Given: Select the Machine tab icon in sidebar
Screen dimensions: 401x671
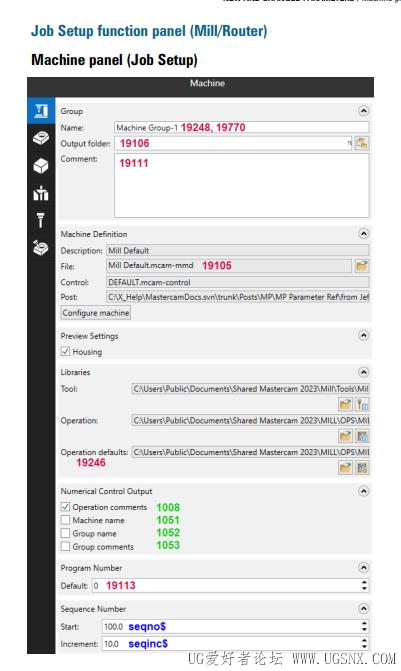Looking at the screenshot, I should point(41,111).
